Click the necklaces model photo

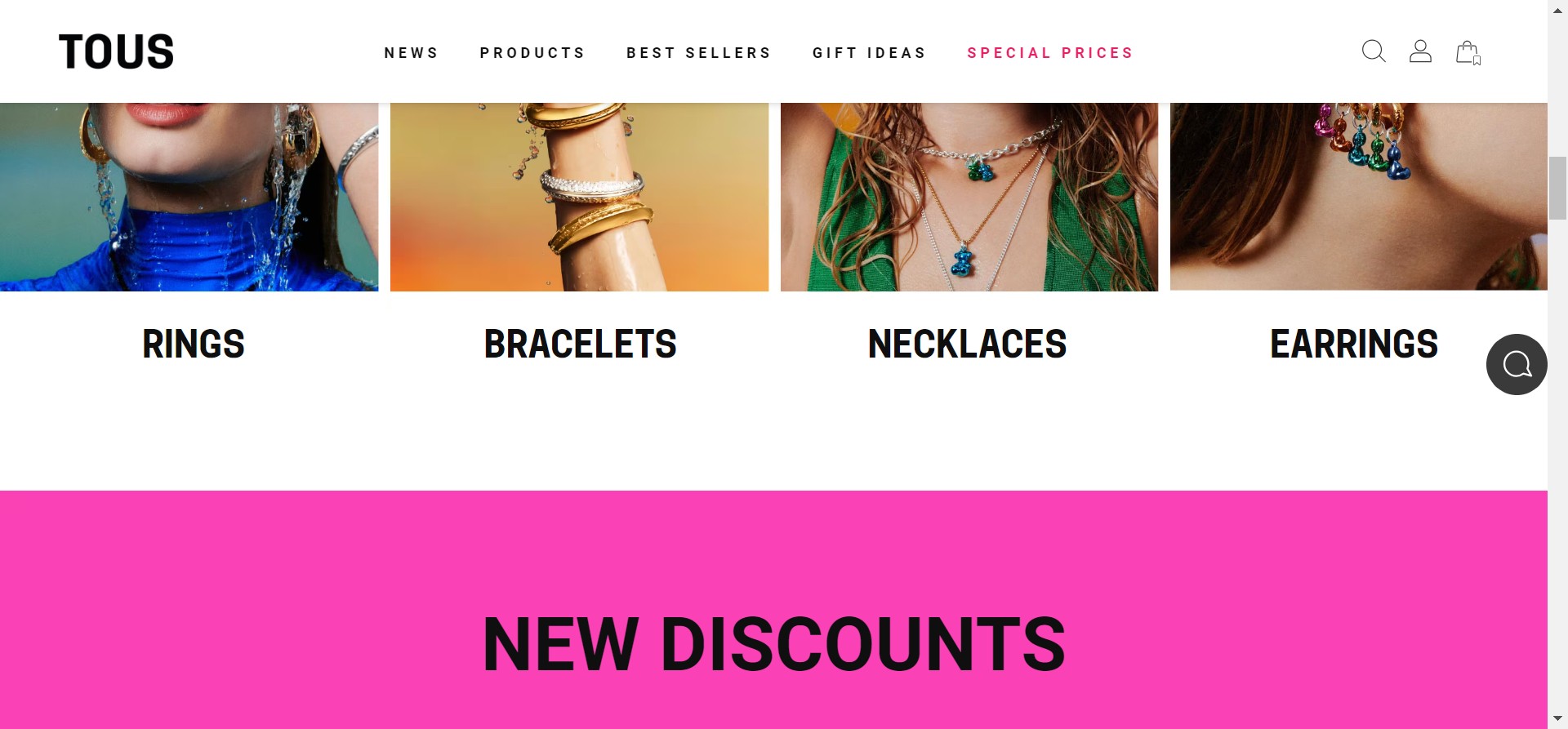[969, 197]
